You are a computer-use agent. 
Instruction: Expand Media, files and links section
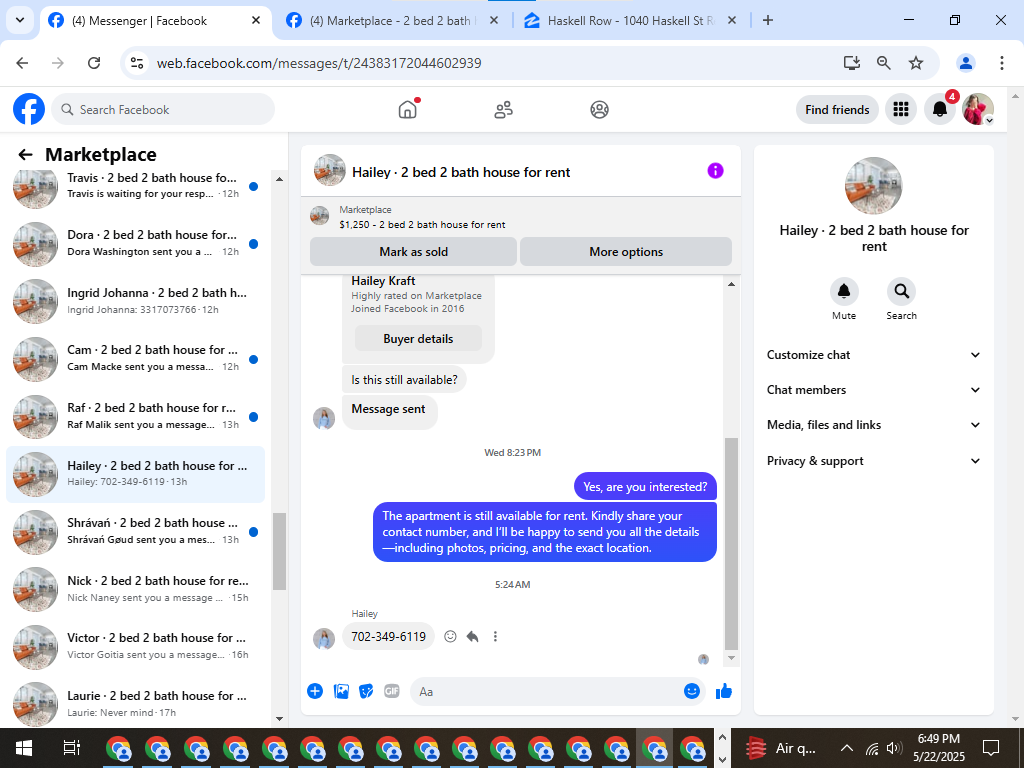pyautogui.click(x=873, y=425)
